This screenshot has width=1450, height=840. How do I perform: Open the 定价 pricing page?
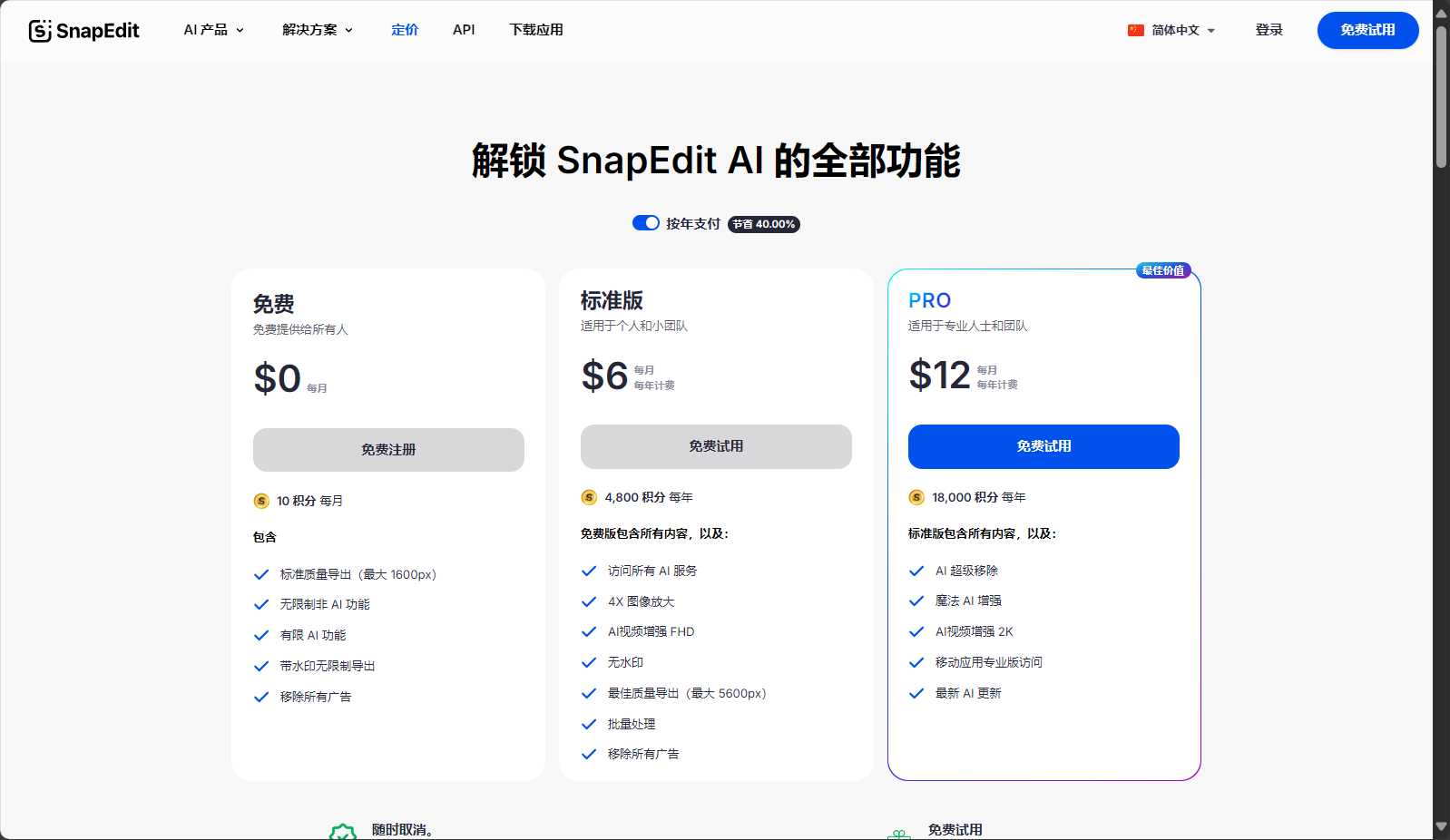pyautogui.click(x=405, y=30)
